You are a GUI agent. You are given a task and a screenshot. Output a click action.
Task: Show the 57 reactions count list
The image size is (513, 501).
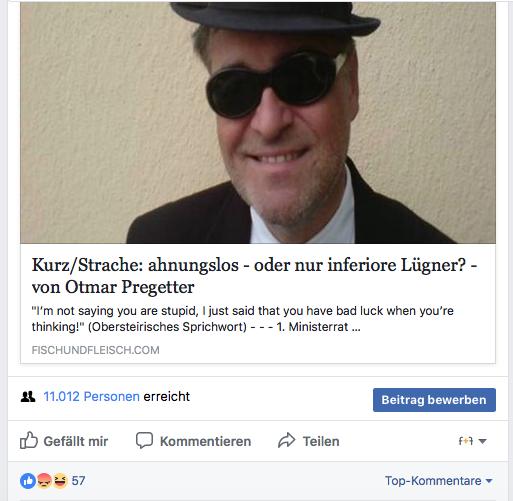point(78,481)
